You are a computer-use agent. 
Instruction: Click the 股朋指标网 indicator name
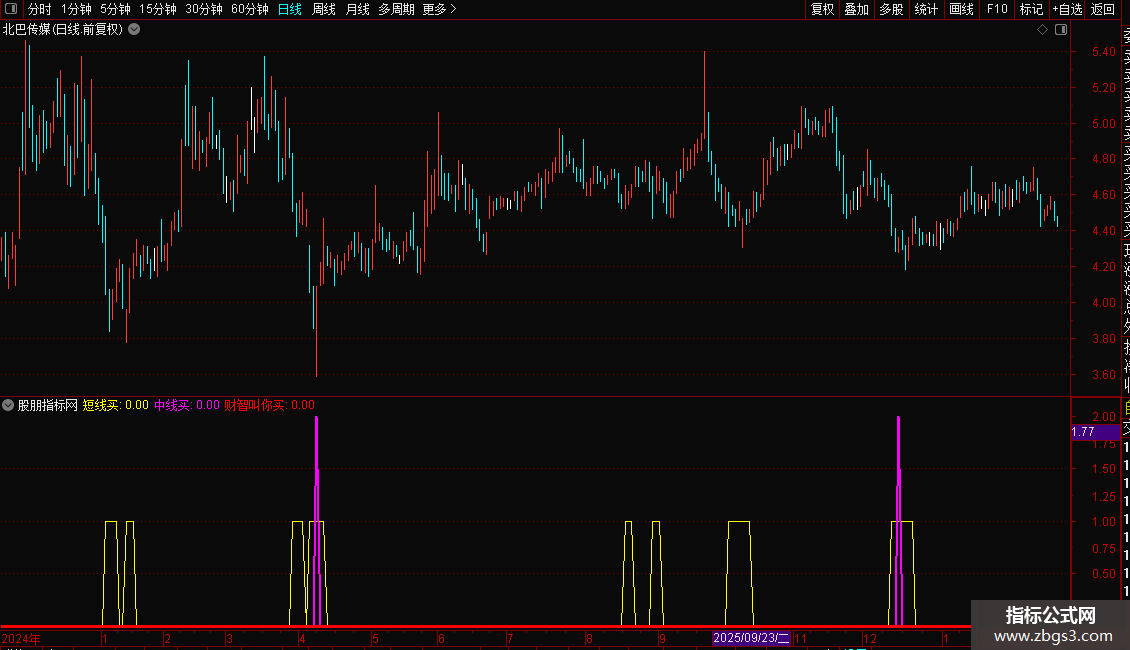(x=48, y=405)
